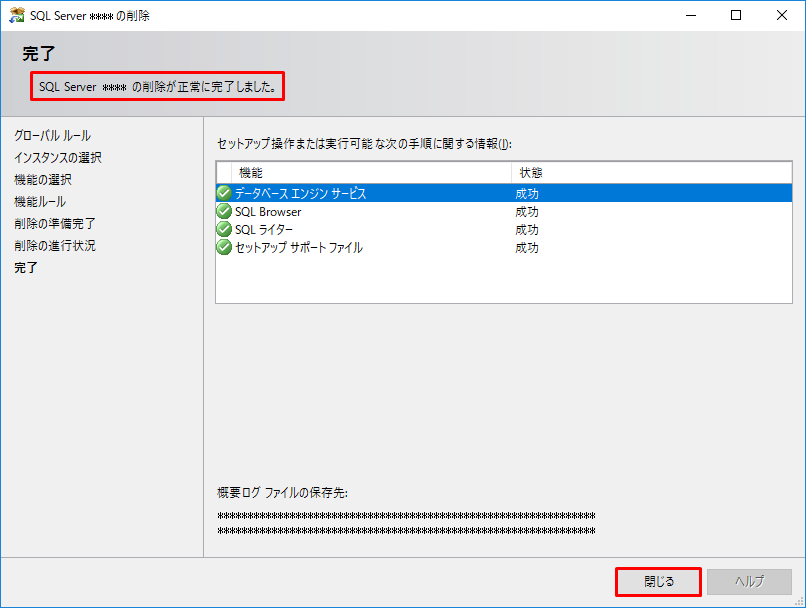This screenshot has width=806, height=608.
Task: Go to 機能の選択 step in sidebar
Action: click(x=42, y=179)
